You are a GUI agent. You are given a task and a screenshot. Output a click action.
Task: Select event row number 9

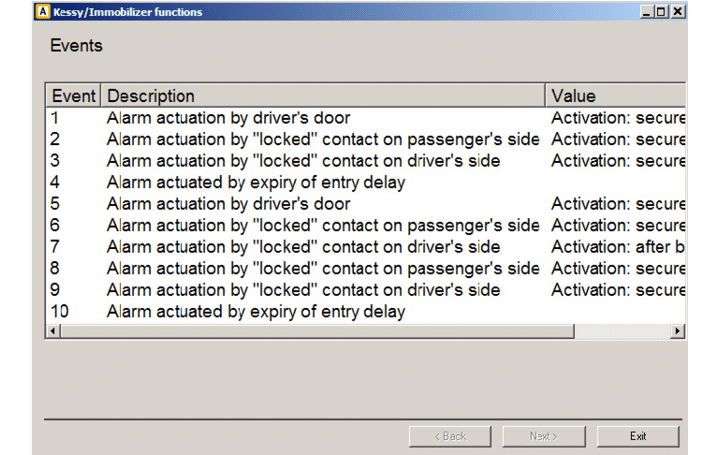click(303, 290)
